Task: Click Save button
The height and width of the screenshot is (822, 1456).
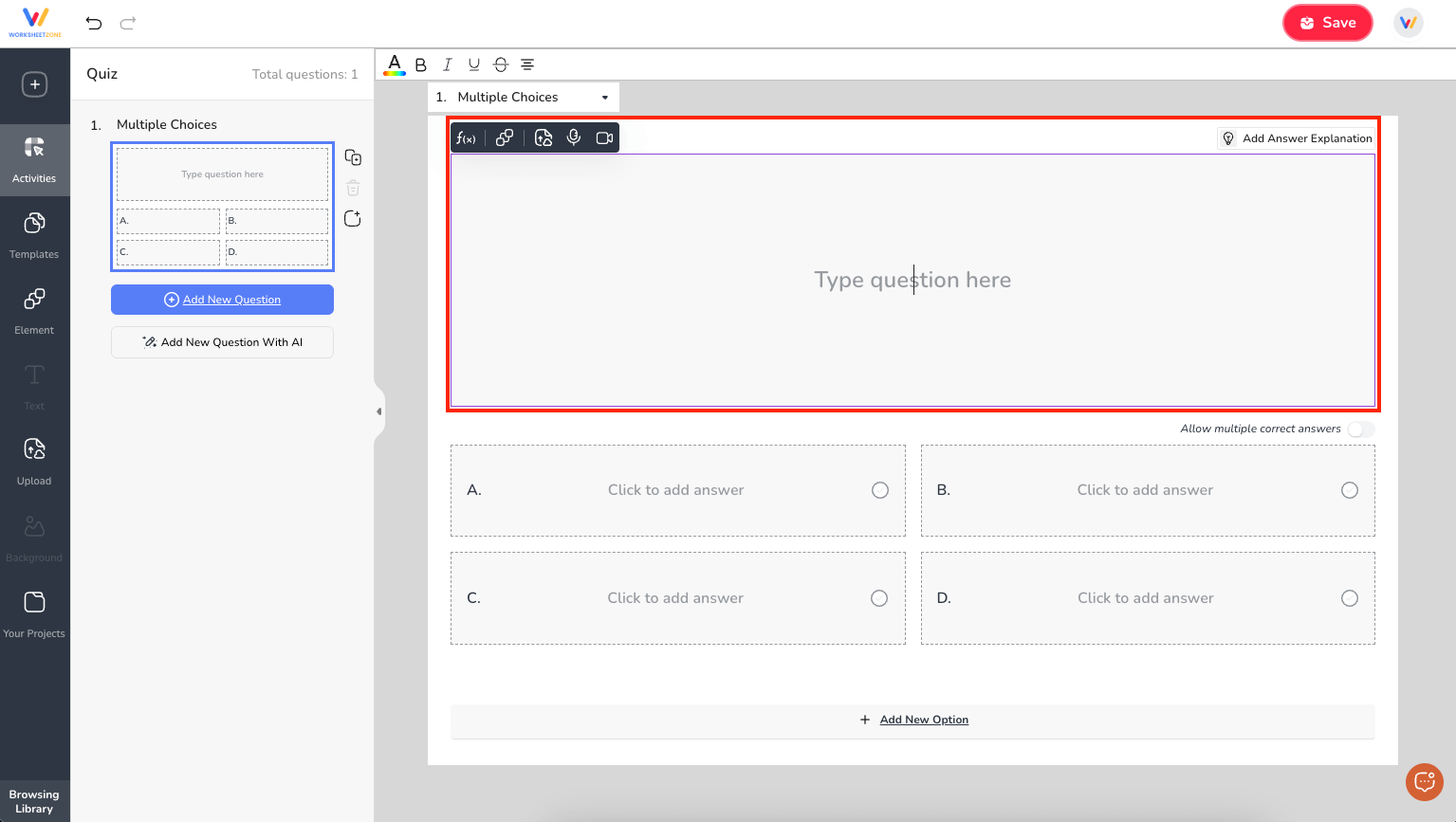Action: coord(1328,23)
